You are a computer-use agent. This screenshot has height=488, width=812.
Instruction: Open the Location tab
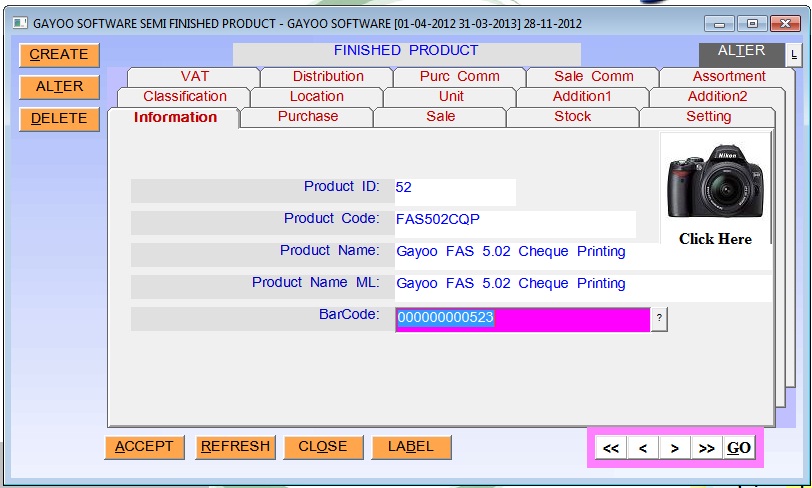[x=316, y=97]
